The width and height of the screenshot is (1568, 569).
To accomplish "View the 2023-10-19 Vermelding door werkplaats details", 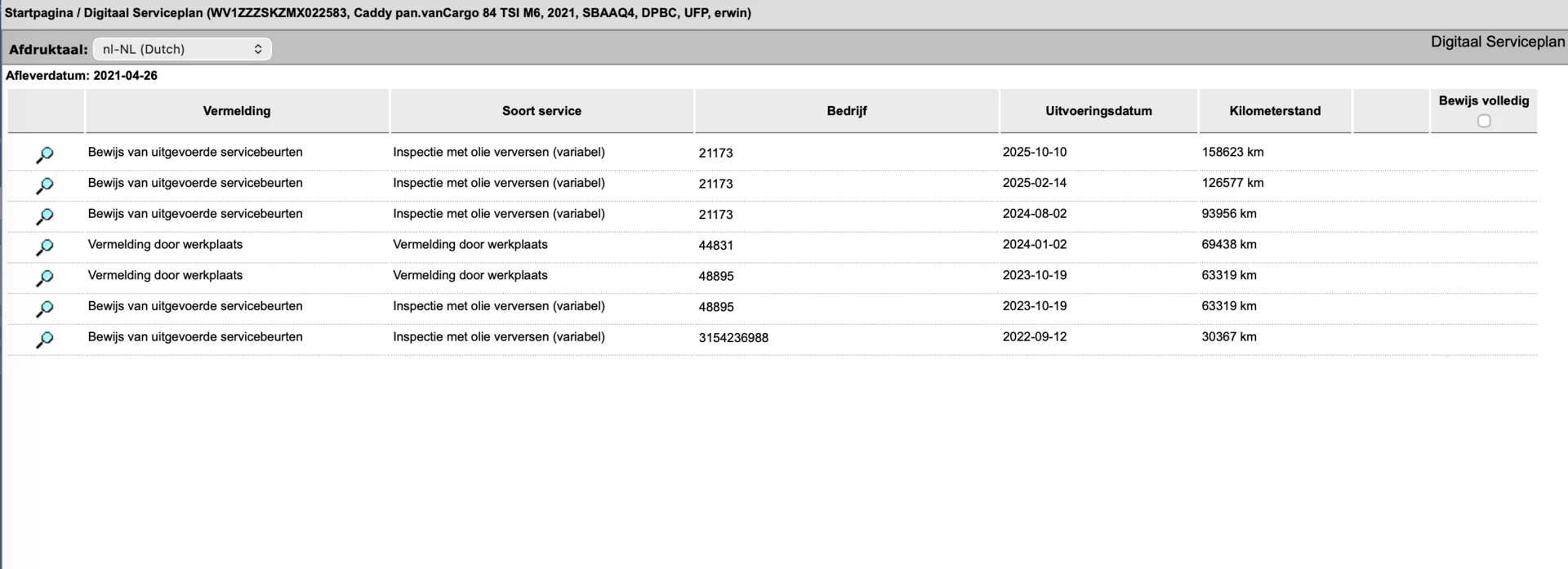I will tap(45, 278).
